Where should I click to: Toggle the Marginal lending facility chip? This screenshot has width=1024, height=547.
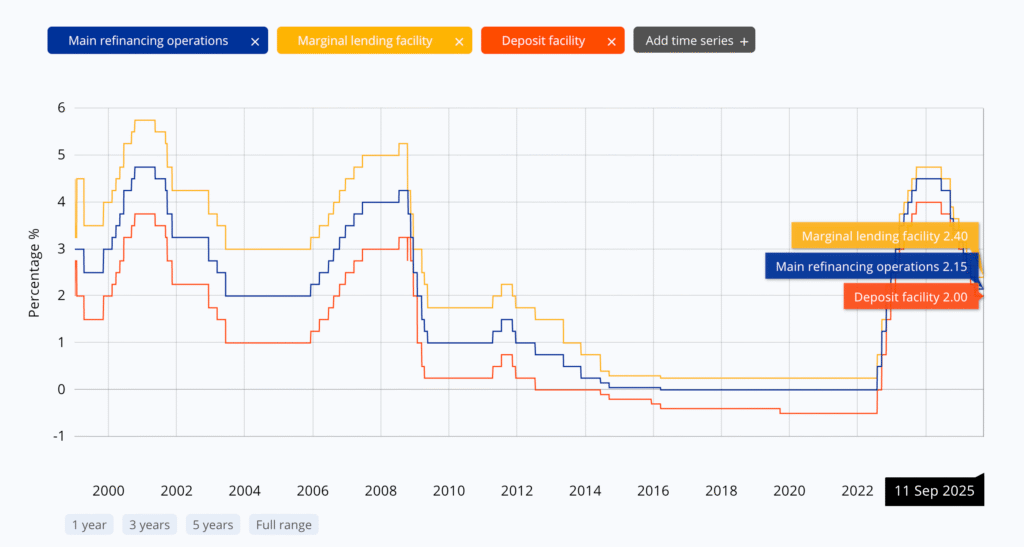(x=365, y=41)
